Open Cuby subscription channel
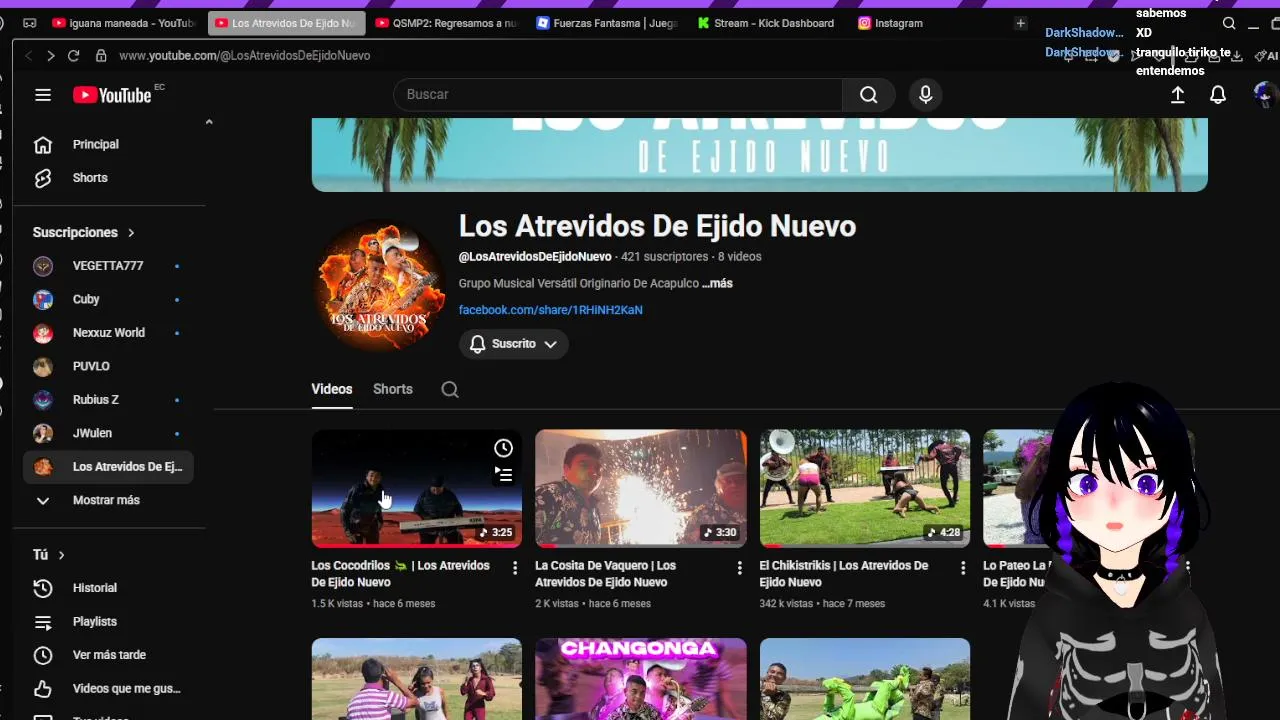The image size is (1280, 720). [108, 299]
